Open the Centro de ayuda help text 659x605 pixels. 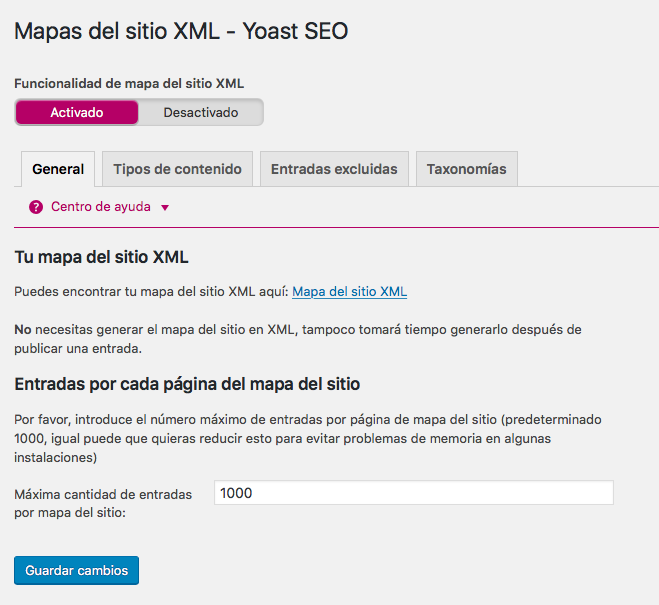pyautogui.click(x=100, y=207)
